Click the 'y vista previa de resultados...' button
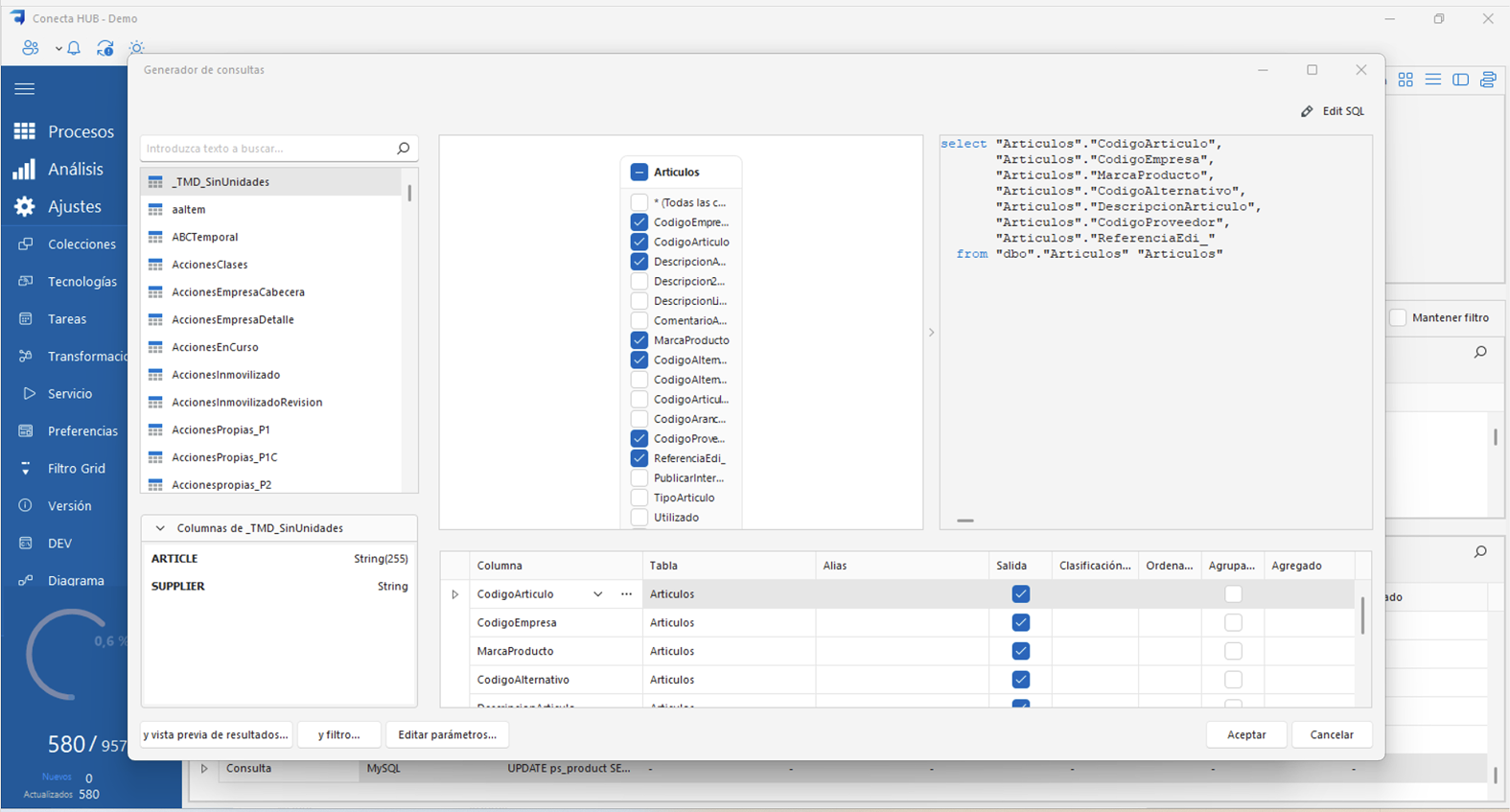1510x812 pixels. point(216,735)
